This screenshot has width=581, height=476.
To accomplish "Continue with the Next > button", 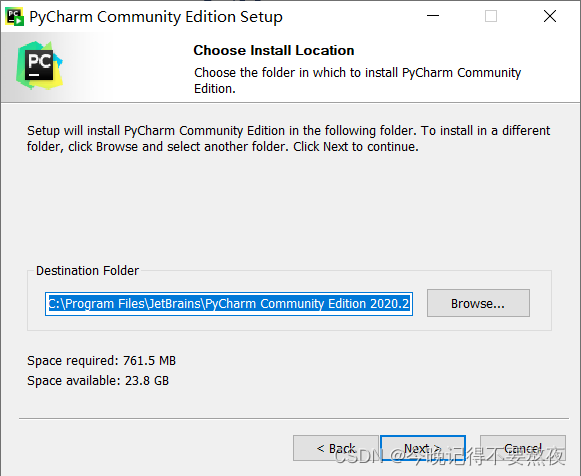I will click(423, 448).
